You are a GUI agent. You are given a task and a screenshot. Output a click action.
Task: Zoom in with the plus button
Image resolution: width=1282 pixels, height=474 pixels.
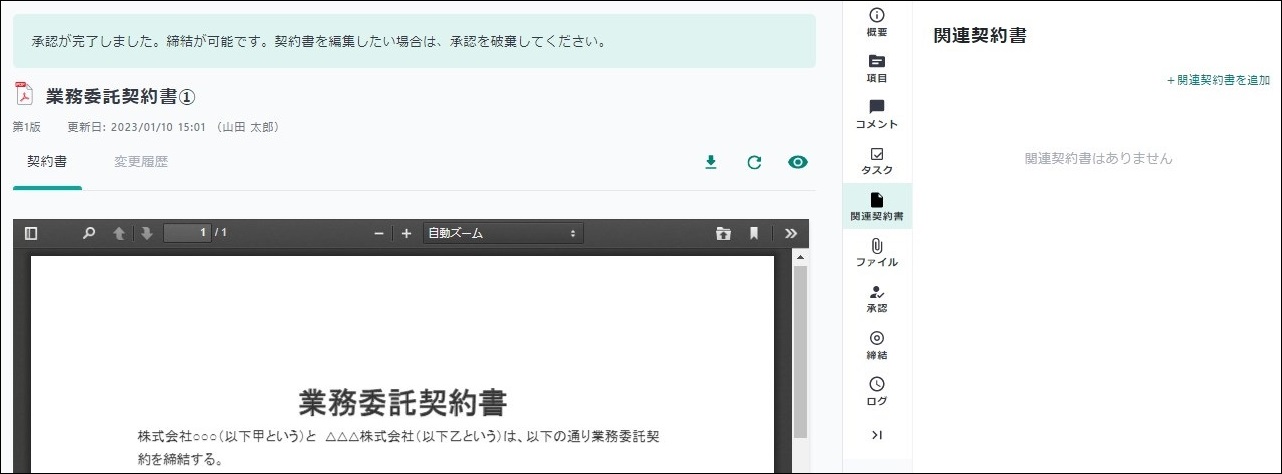406,233
